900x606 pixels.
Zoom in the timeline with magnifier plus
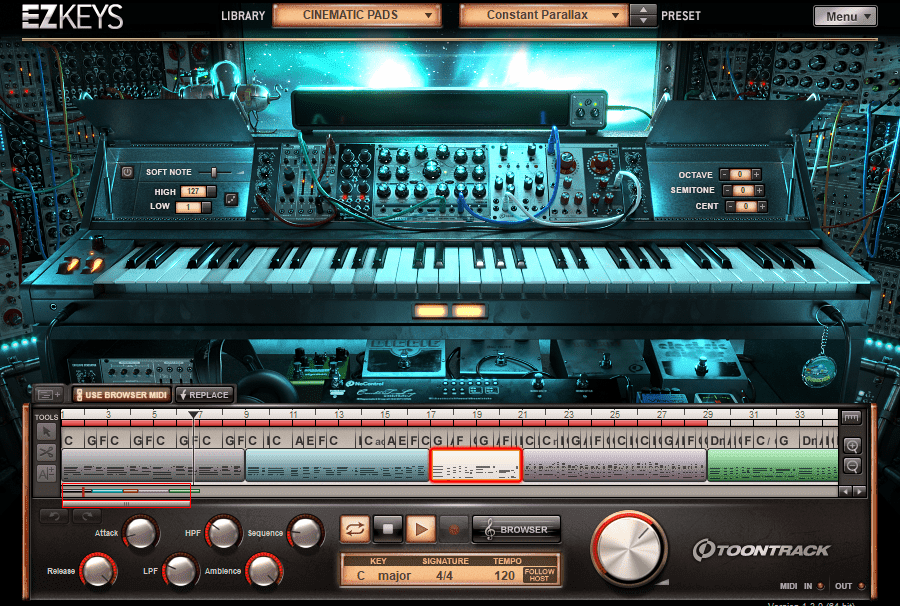click(x=852, y=445)
